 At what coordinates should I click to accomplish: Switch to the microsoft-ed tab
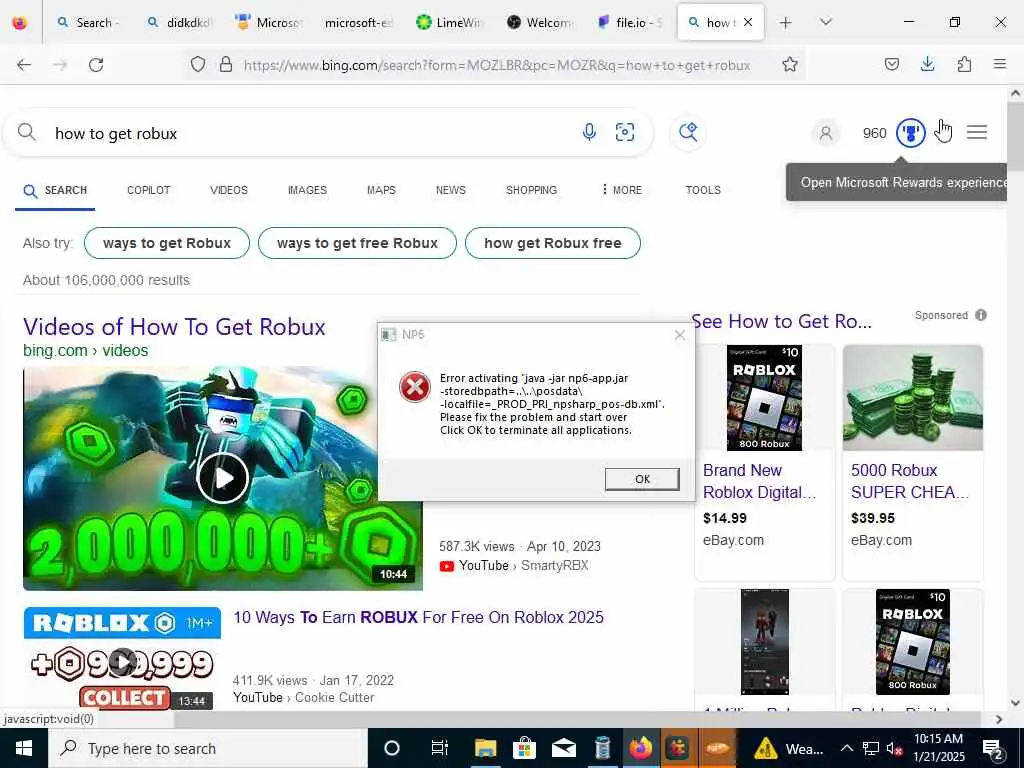[x=361, y=22]
